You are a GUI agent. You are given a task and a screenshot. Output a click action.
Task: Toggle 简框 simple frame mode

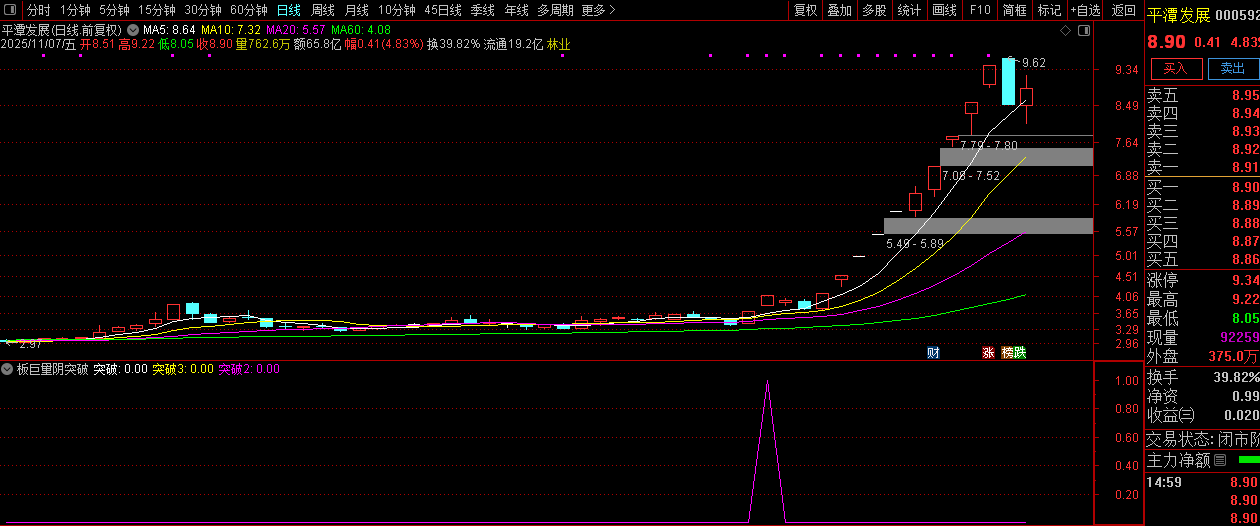[x=1014, y=10]
